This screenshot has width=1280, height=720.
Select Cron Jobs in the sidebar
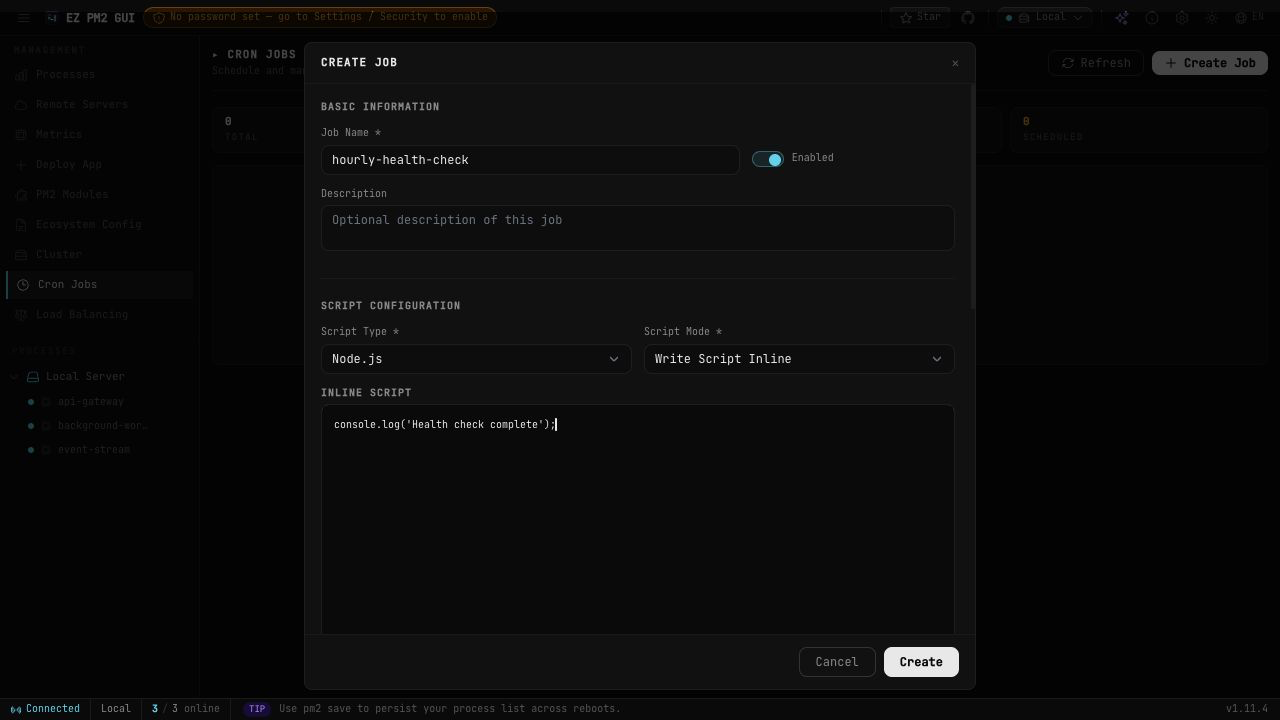[x=100, y=285]
